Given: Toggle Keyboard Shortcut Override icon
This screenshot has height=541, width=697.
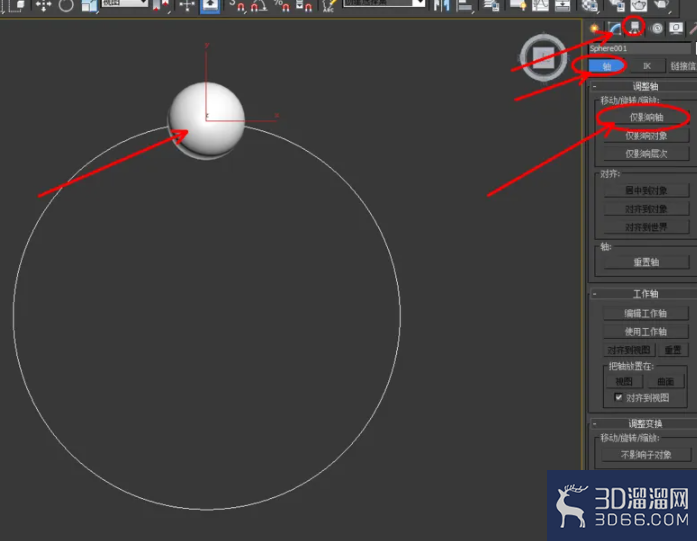Looking at the screenshot, I should (x=210, y=5).
